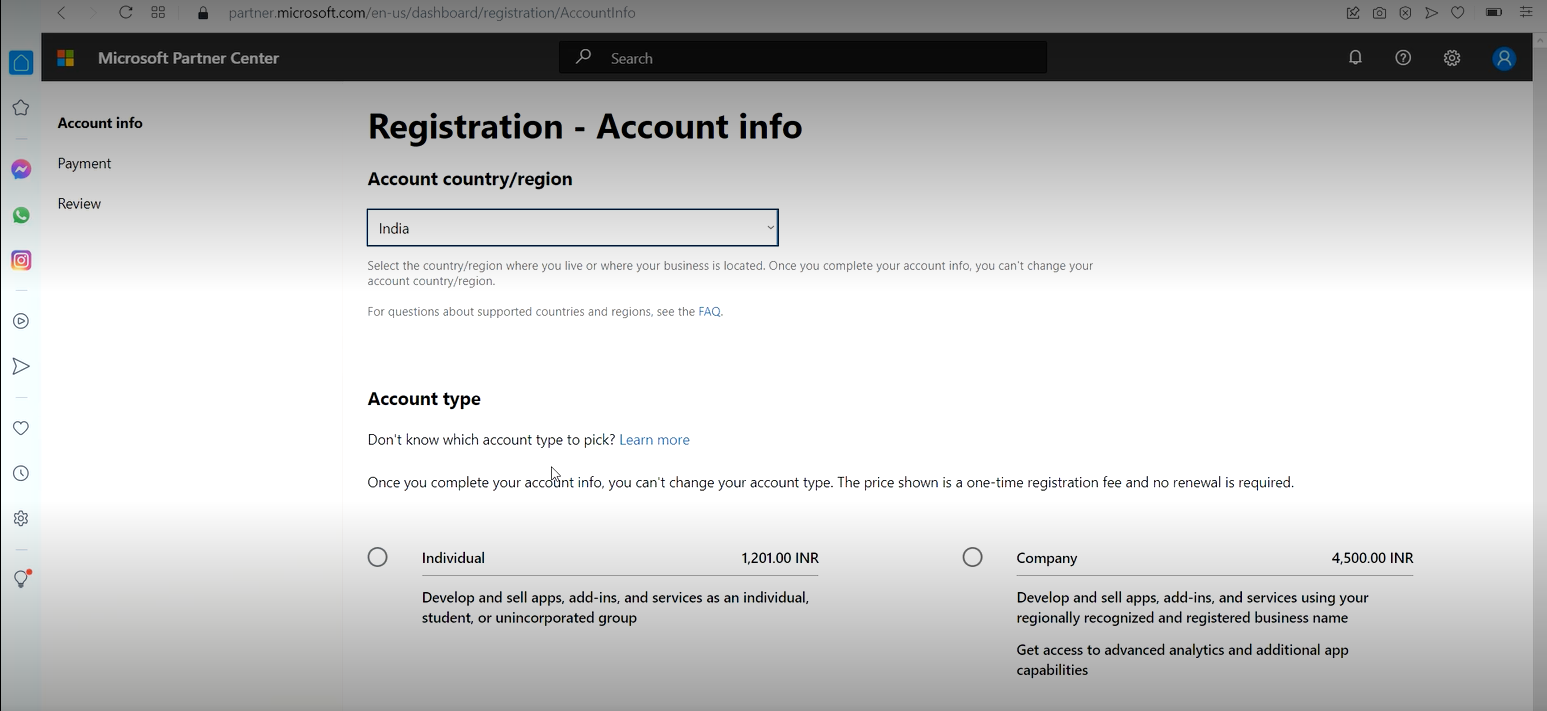Click the Partner Center search field

tap(803, 58)
